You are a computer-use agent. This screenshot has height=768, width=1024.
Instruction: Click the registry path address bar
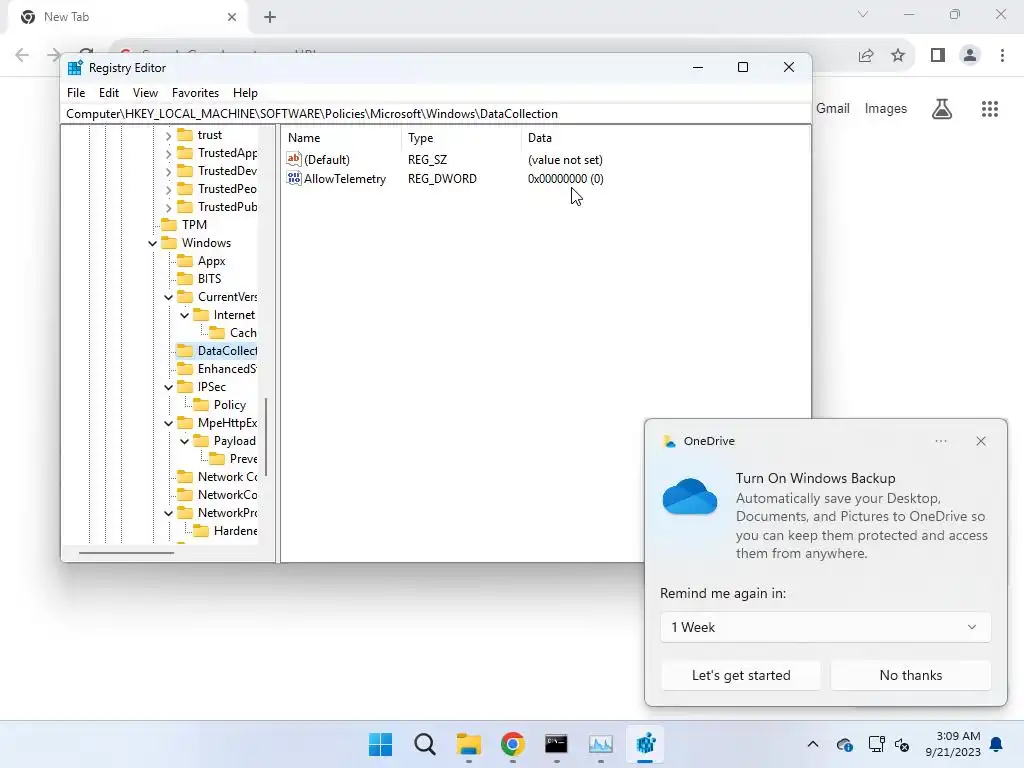point(436,114)
